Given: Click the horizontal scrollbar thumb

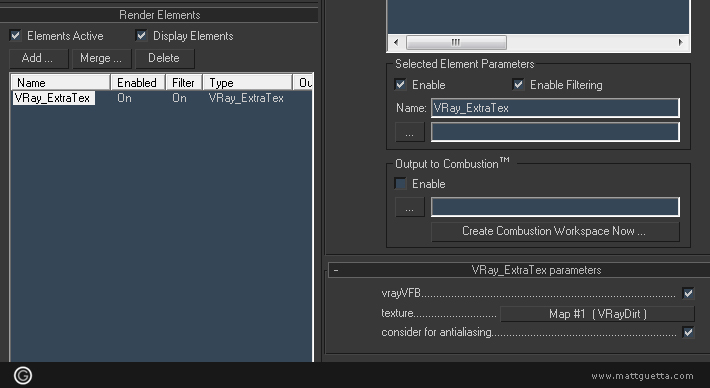Looking at the screenshot, I should pos(456,43).
